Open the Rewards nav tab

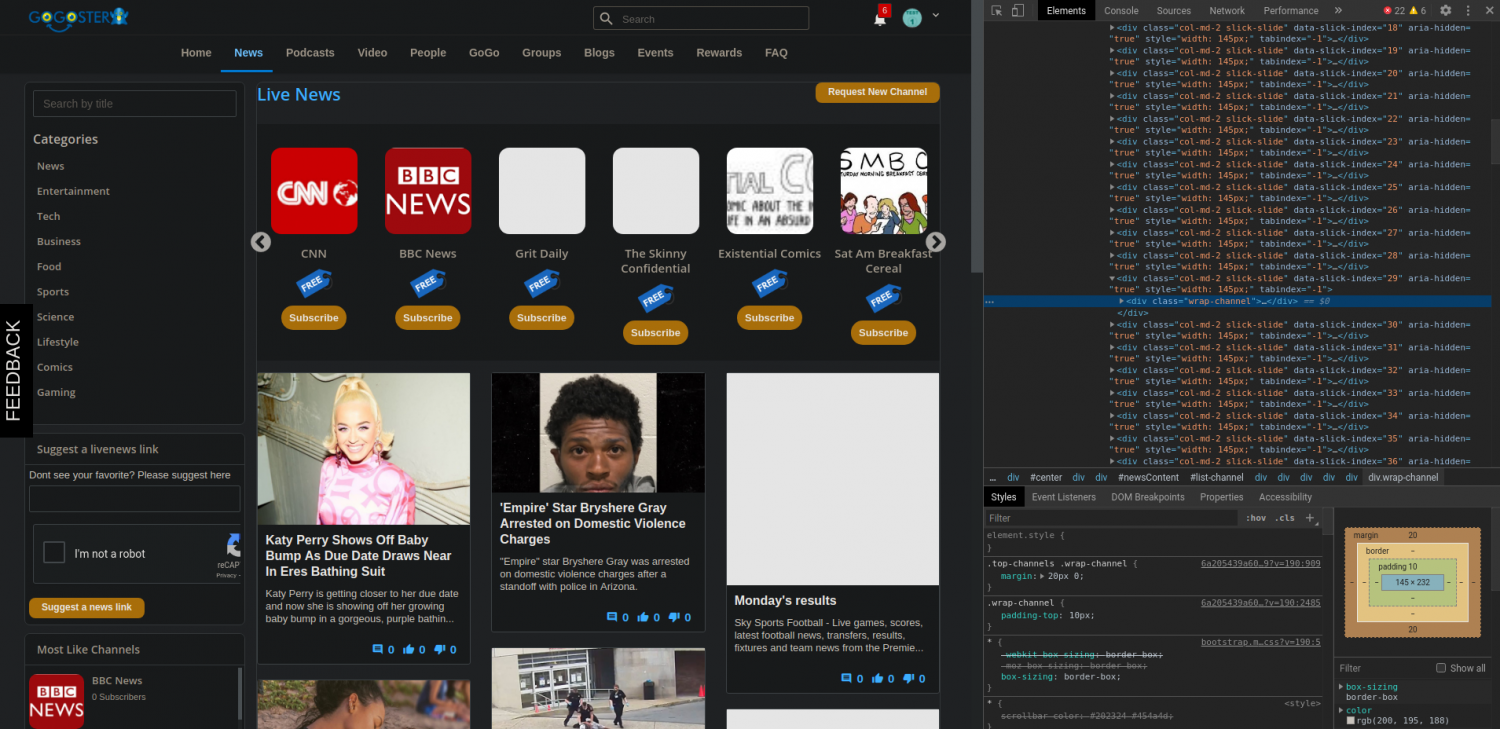click(719, 53)
